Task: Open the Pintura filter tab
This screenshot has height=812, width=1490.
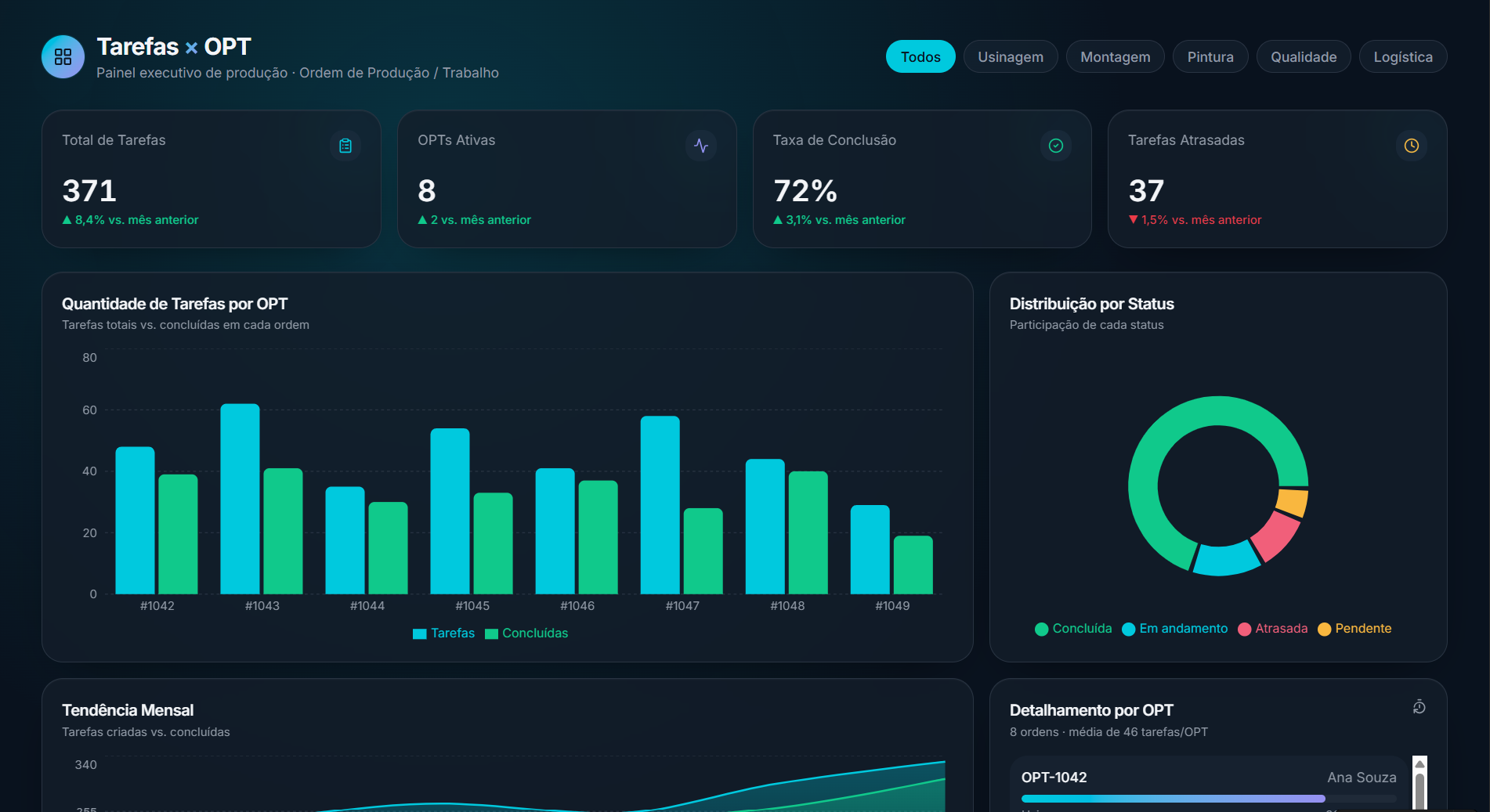Action: click(1210, 56)
